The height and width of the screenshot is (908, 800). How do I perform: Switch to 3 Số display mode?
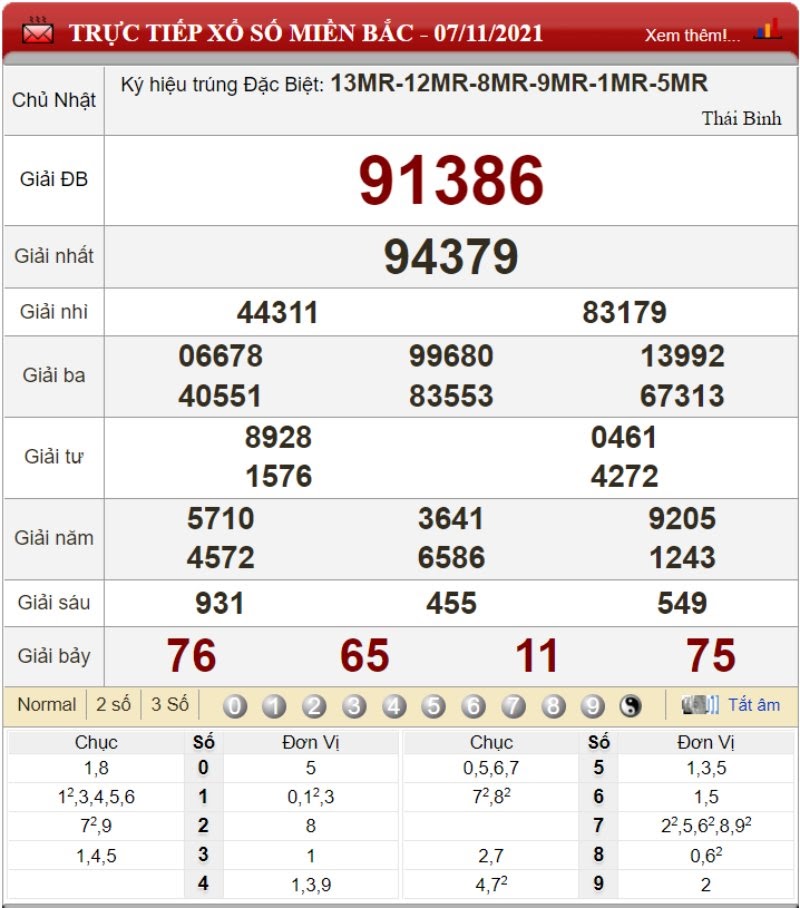(x=170, y=705)
